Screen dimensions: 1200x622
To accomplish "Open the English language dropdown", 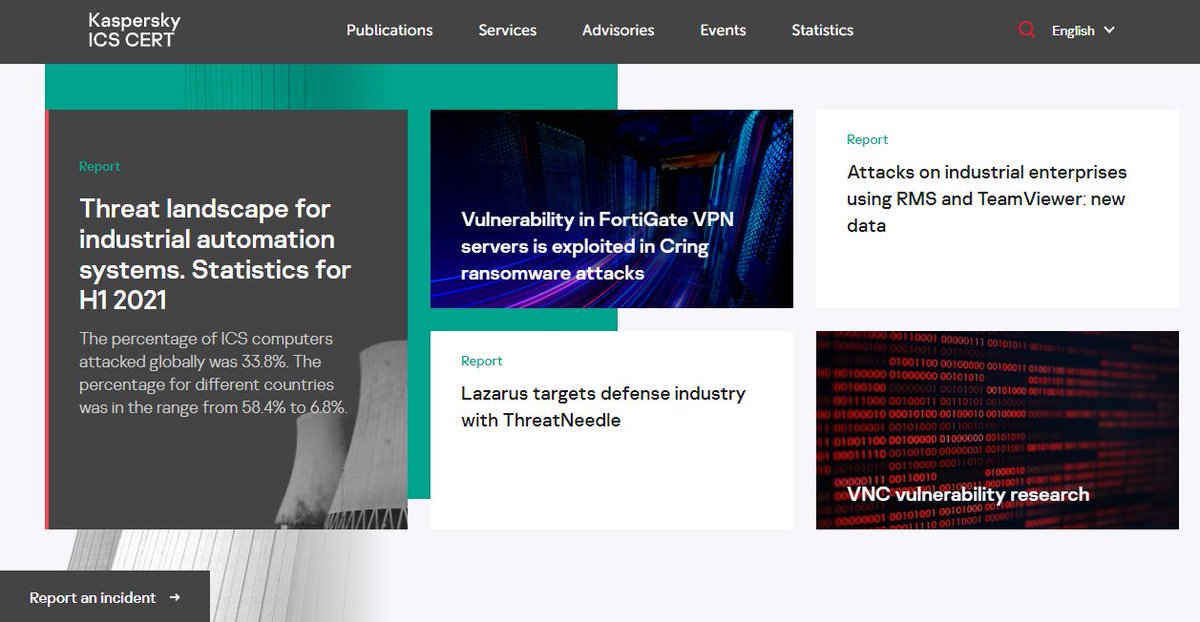I will tap(1074, 30).
